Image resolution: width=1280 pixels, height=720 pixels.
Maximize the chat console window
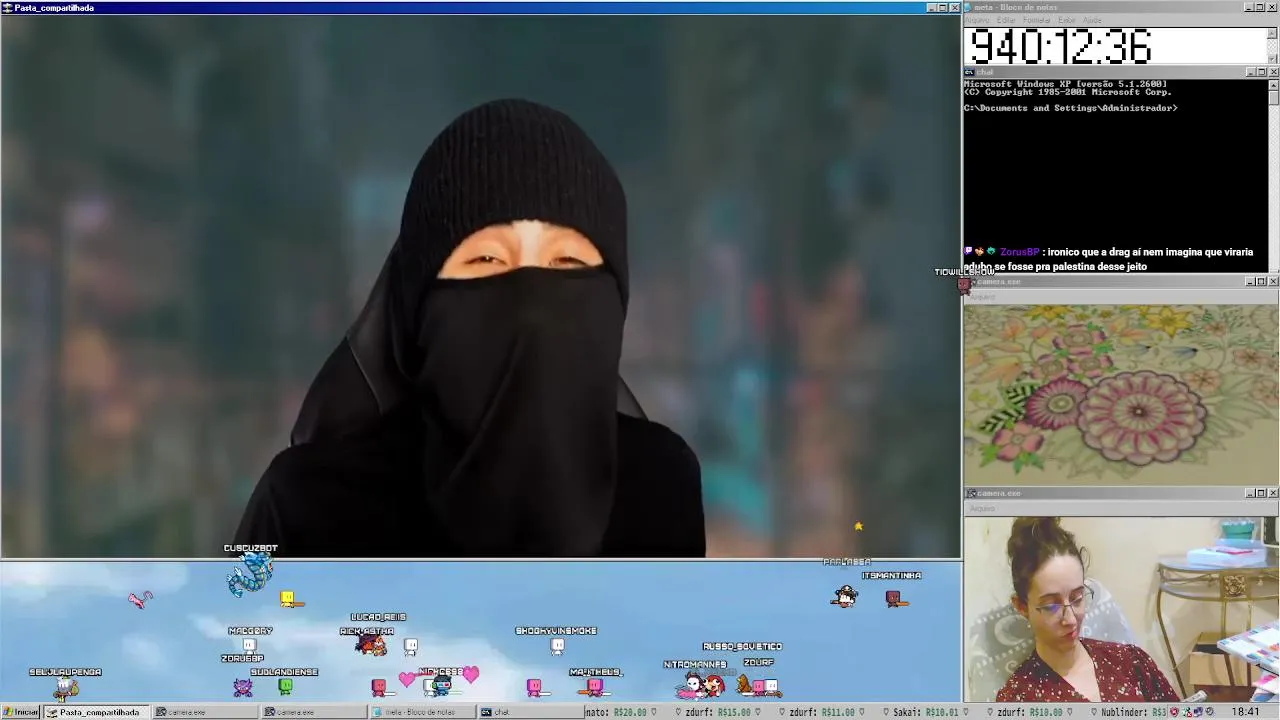coord(1261,72)
